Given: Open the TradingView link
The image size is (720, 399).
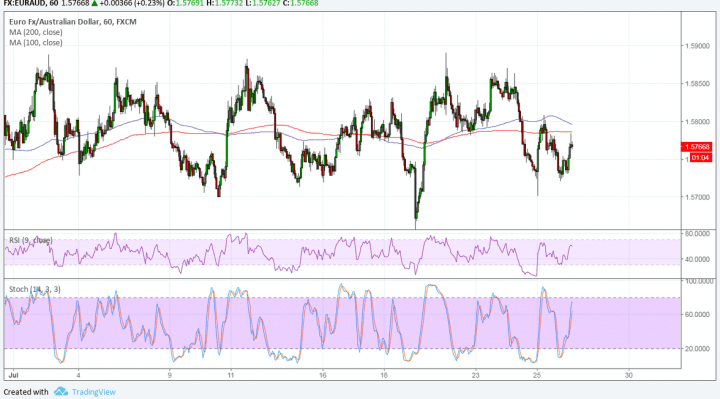Looking at the screenshot, I should pos(94,392).
